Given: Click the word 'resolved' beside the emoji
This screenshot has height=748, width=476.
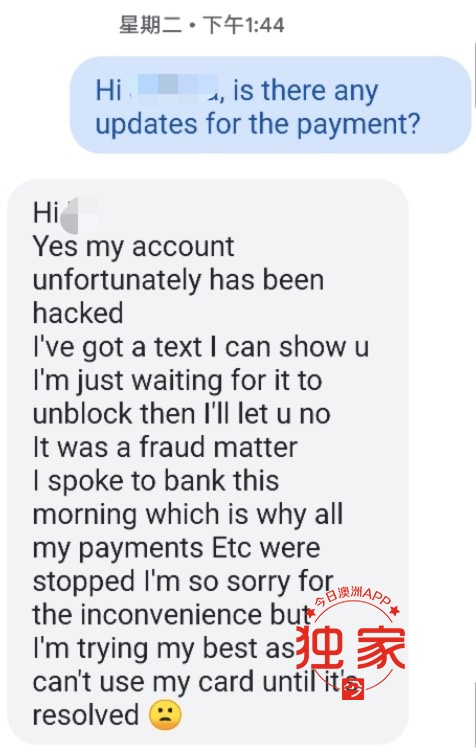Looking at the screenshot, I should (x=86, y=715).
